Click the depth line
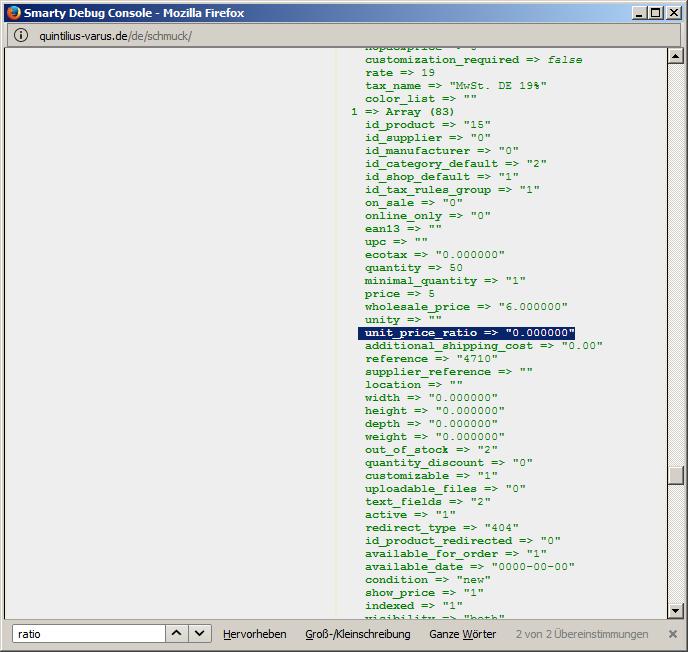Screen dimensions: 688x652 click(x=431, y=424)
